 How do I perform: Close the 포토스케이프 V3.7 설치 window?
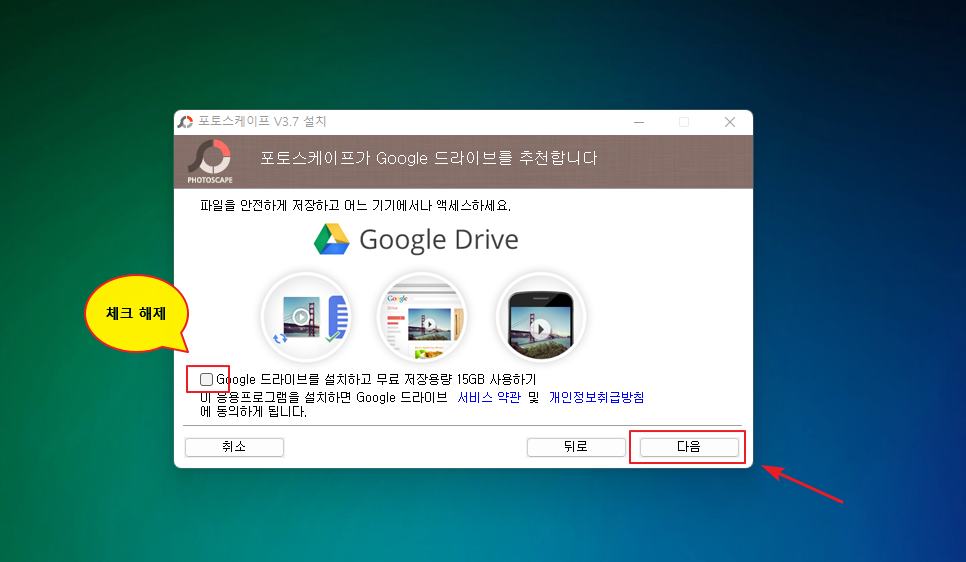pos(729,122)
